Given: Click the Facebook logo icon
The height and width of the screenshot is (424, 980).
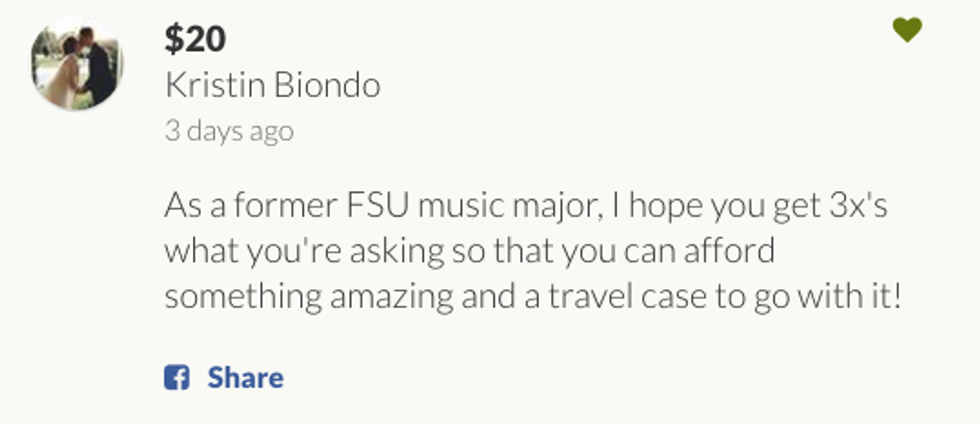Looking at the screenshot, I should tap(177, 378).
